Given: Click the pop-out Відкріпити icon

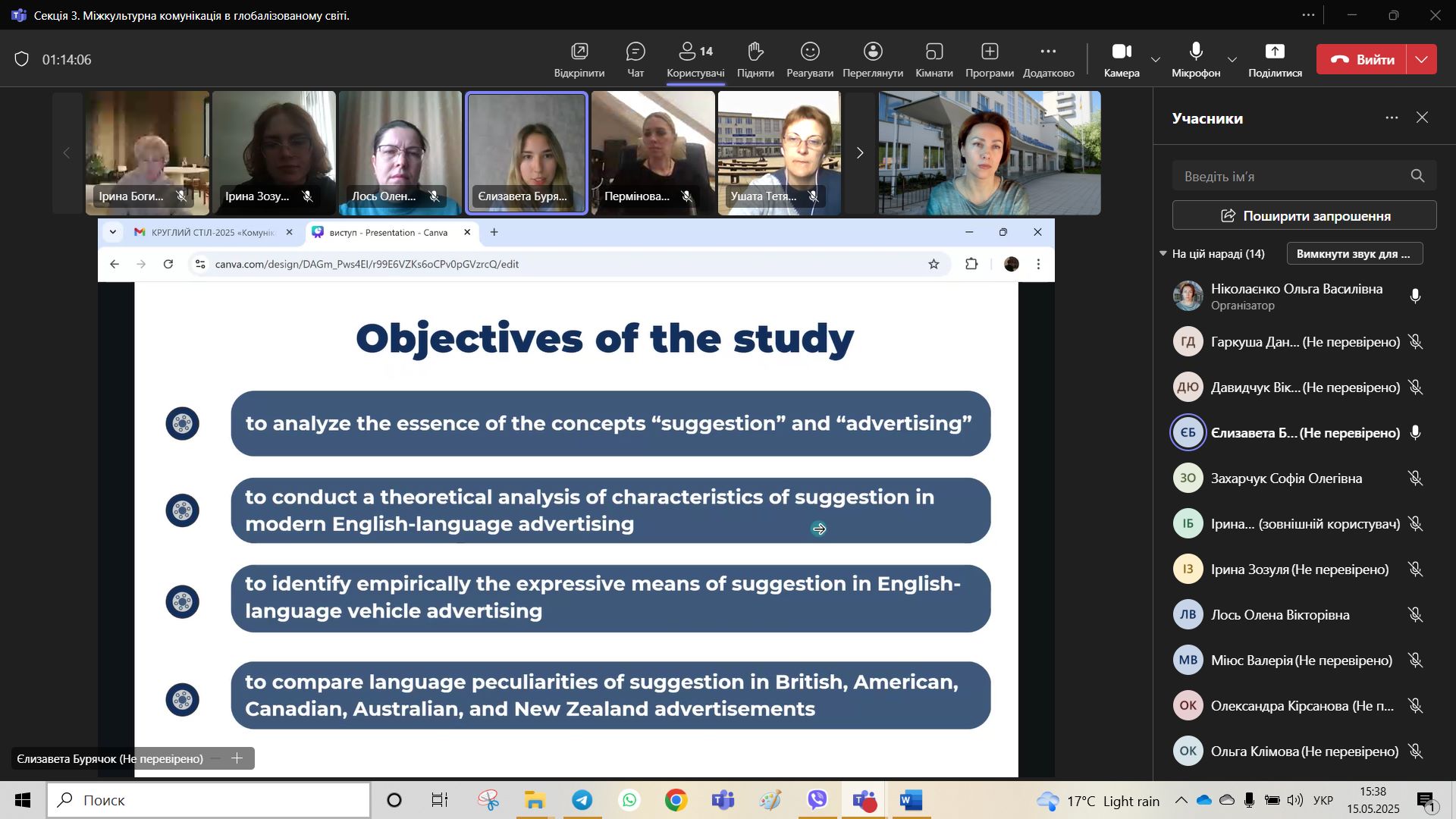Looking at the screenshot, I should click(579, 52).
